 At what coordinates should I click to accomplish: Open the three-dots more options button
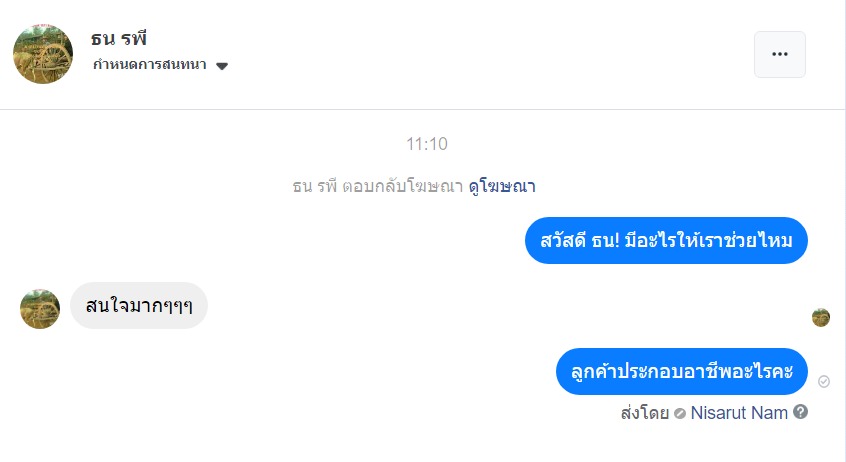point(779,54)
